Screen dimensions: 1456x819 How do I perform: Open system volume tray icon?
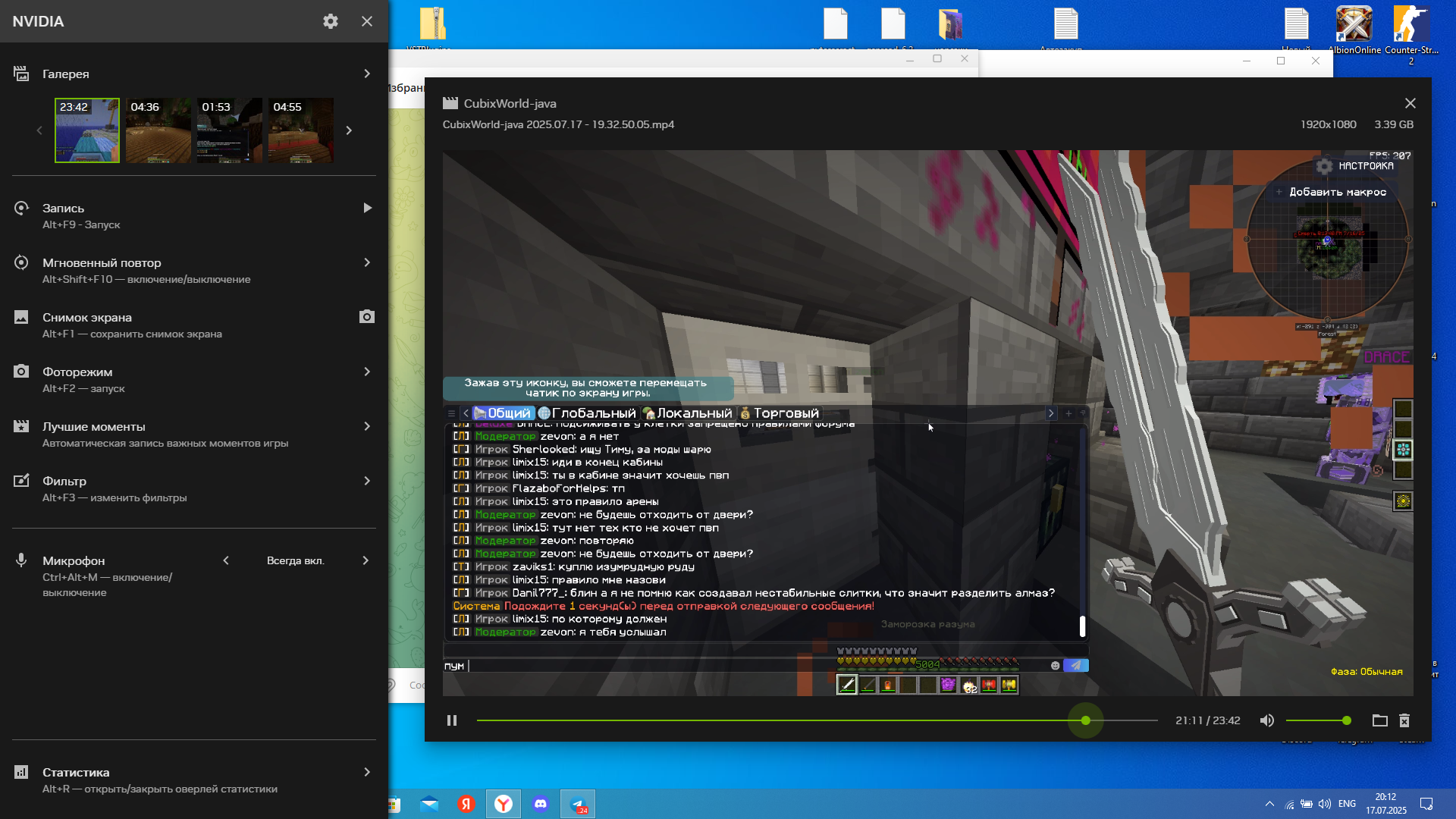[x=1325, y=804]
